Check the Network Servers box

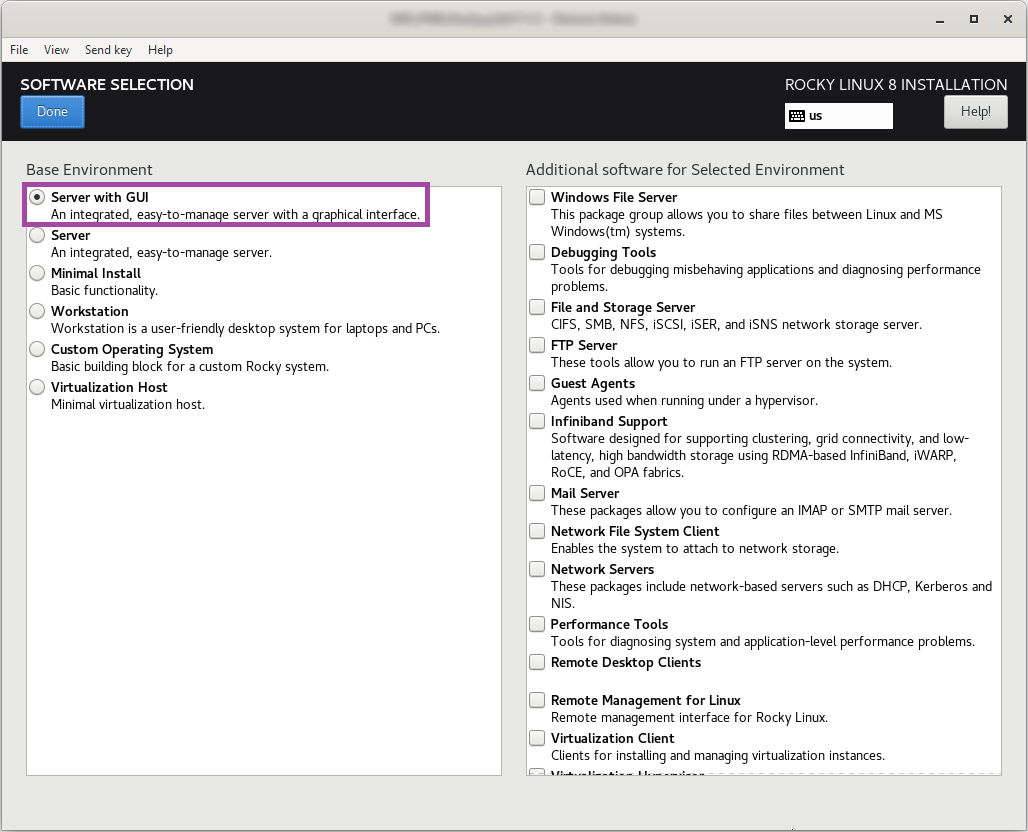(537, 569)
